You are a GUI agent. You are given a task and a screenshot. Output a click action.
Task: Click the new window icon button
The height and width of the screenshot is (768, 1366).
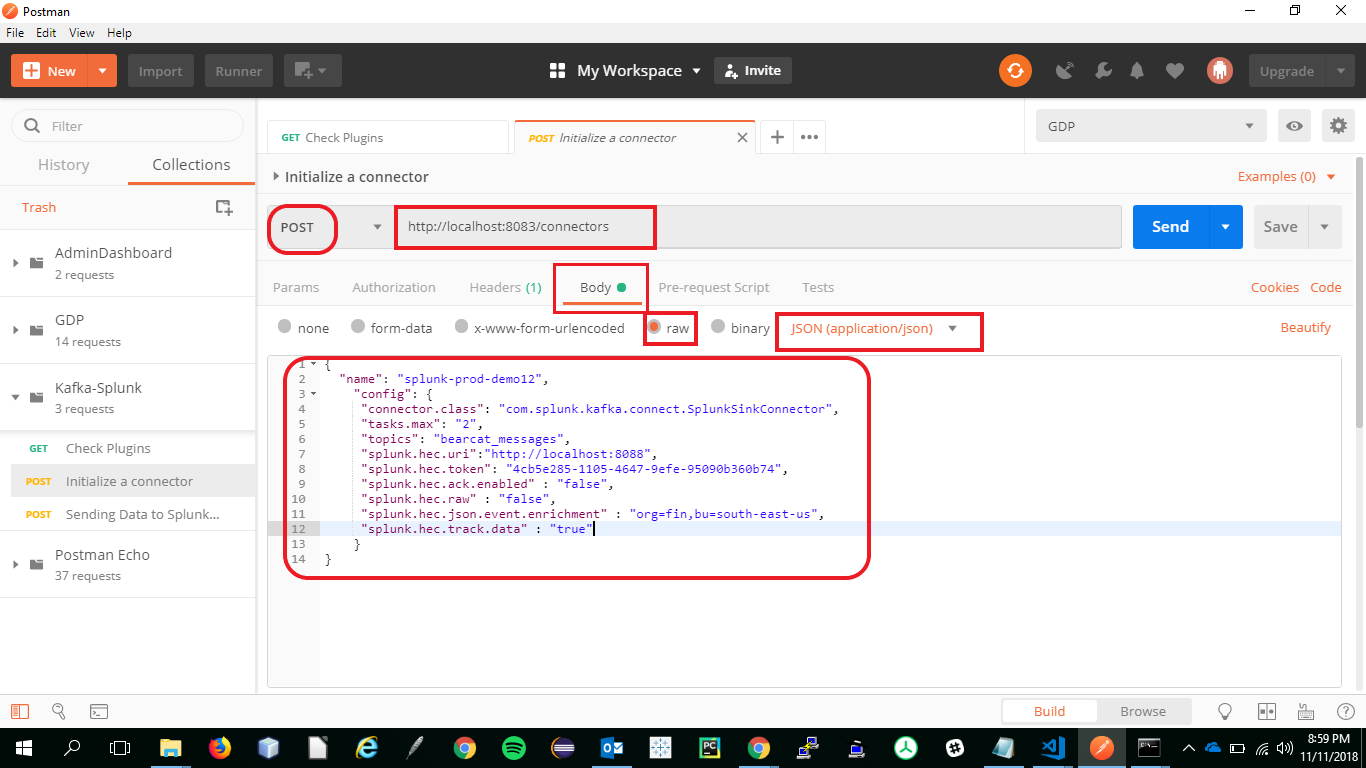tap(313, 71)
